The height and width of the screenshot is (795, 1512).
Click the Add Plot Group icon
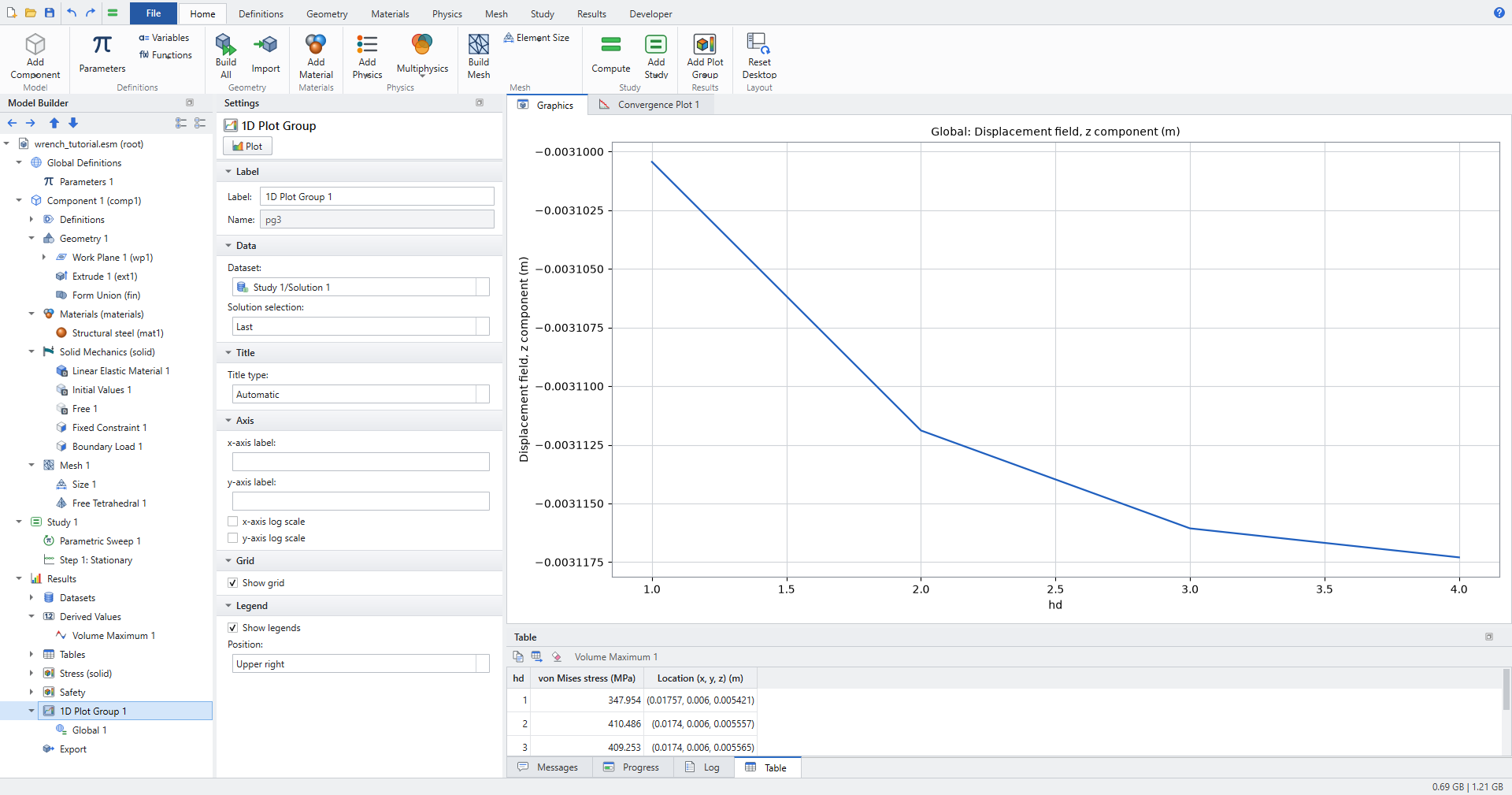coord(705,44)
